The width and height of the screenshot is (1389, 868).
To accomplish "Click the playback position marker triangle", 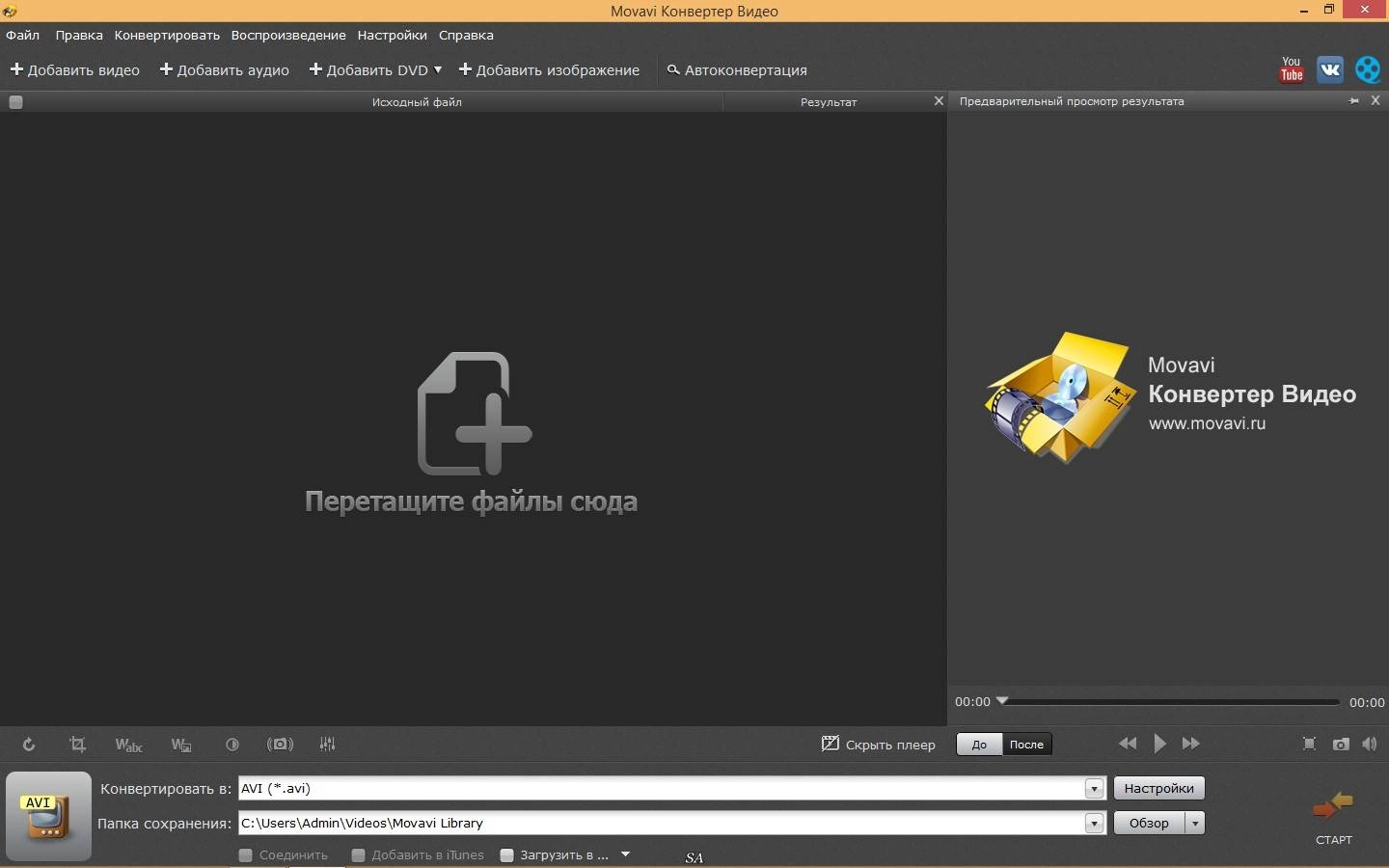I will [1002, 700].
